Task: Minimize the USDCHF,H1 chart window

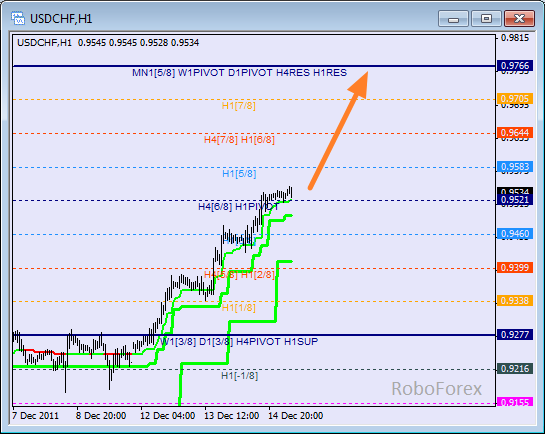Action: click(453, 19)
